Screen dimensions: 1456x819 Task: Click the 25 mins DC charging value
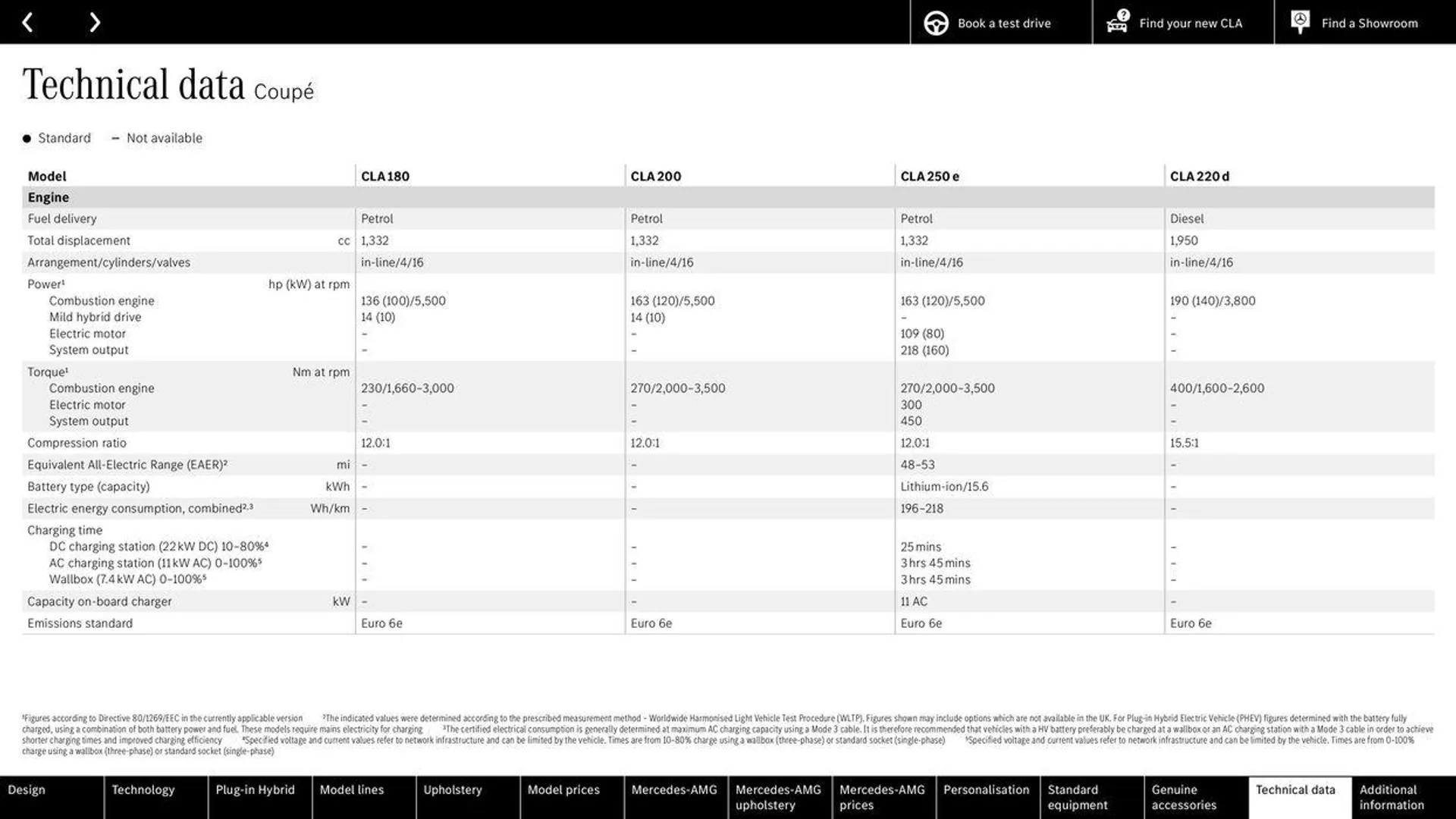(921, 547)
